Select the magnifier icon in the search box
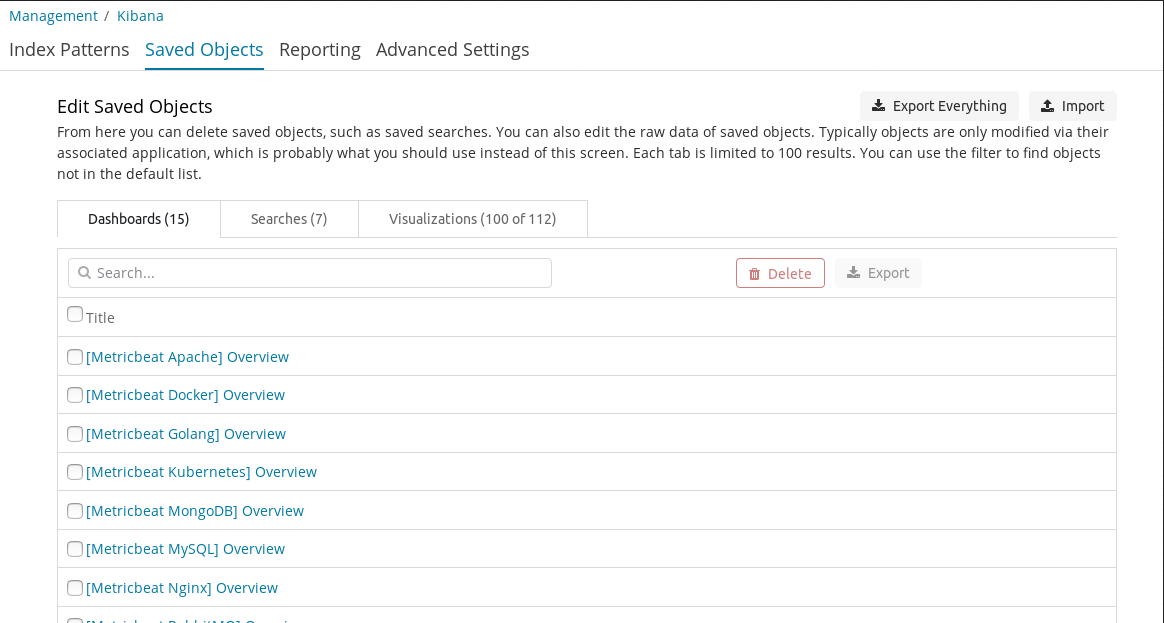This screenshot has height=623, width=1164. (85, 273)
